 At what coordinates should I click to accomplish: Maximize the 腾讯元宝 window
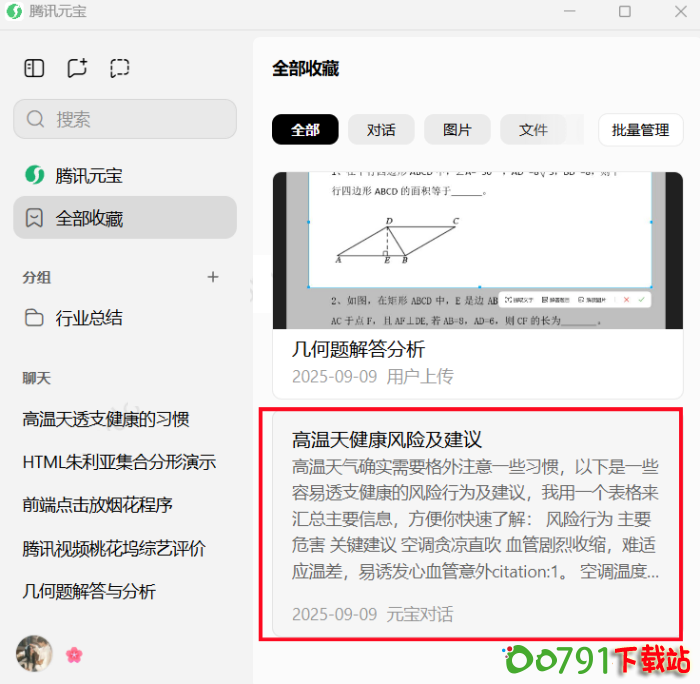[625, 11]
